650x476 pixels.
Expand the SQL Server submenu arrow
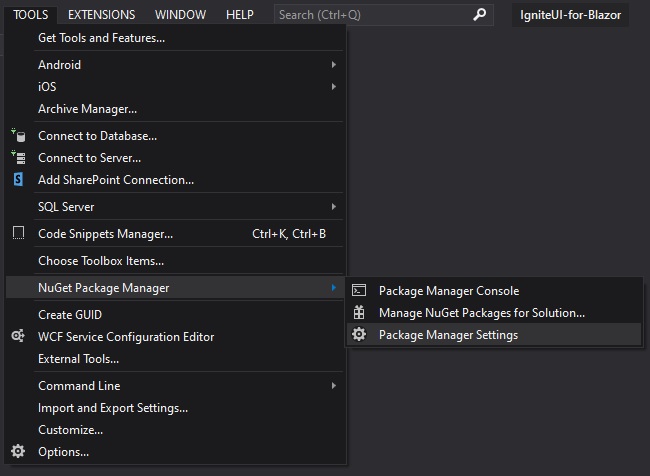(x=333, y=207)
